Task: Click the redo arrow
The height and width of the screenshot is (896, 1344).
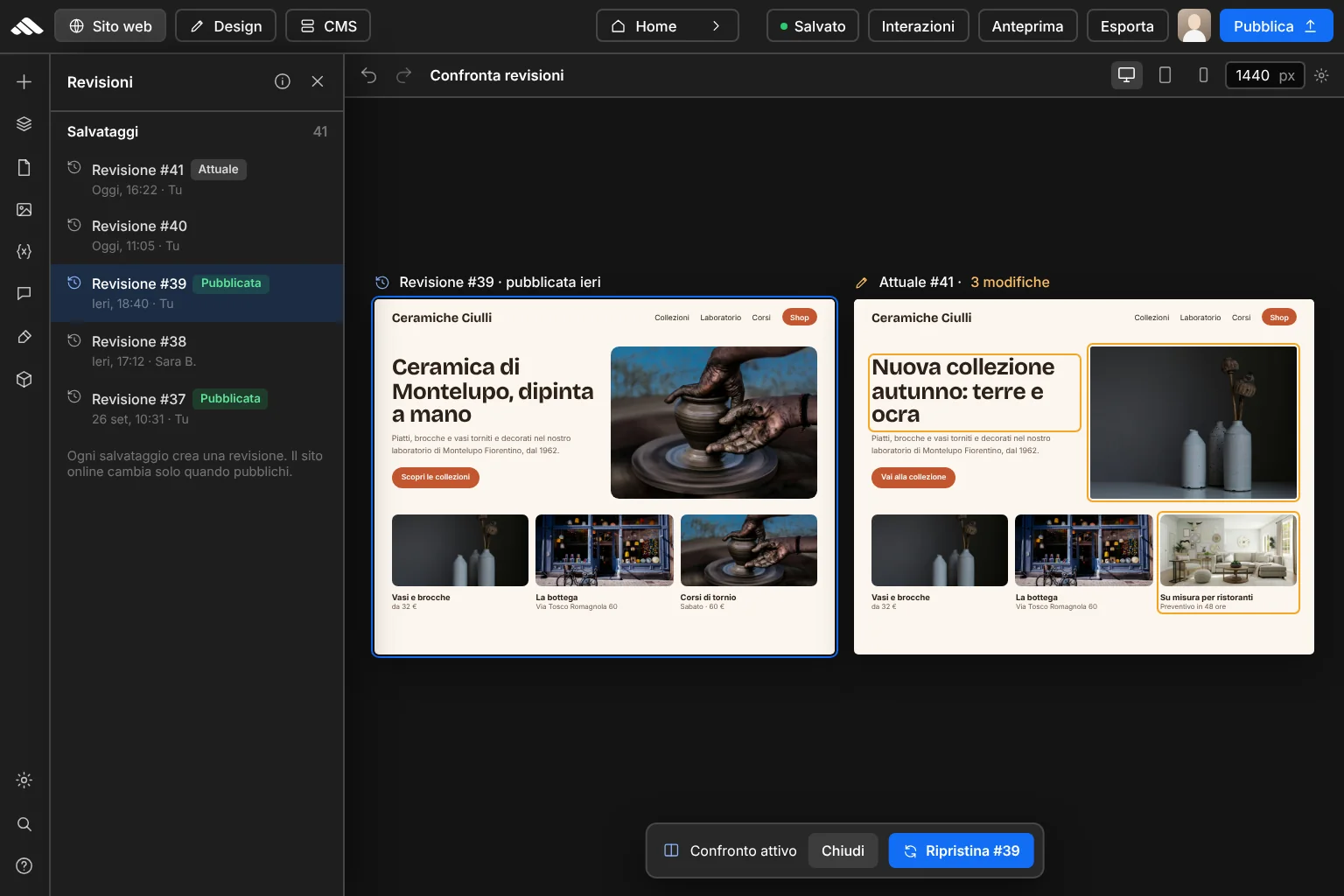Action: pos(403,75)
